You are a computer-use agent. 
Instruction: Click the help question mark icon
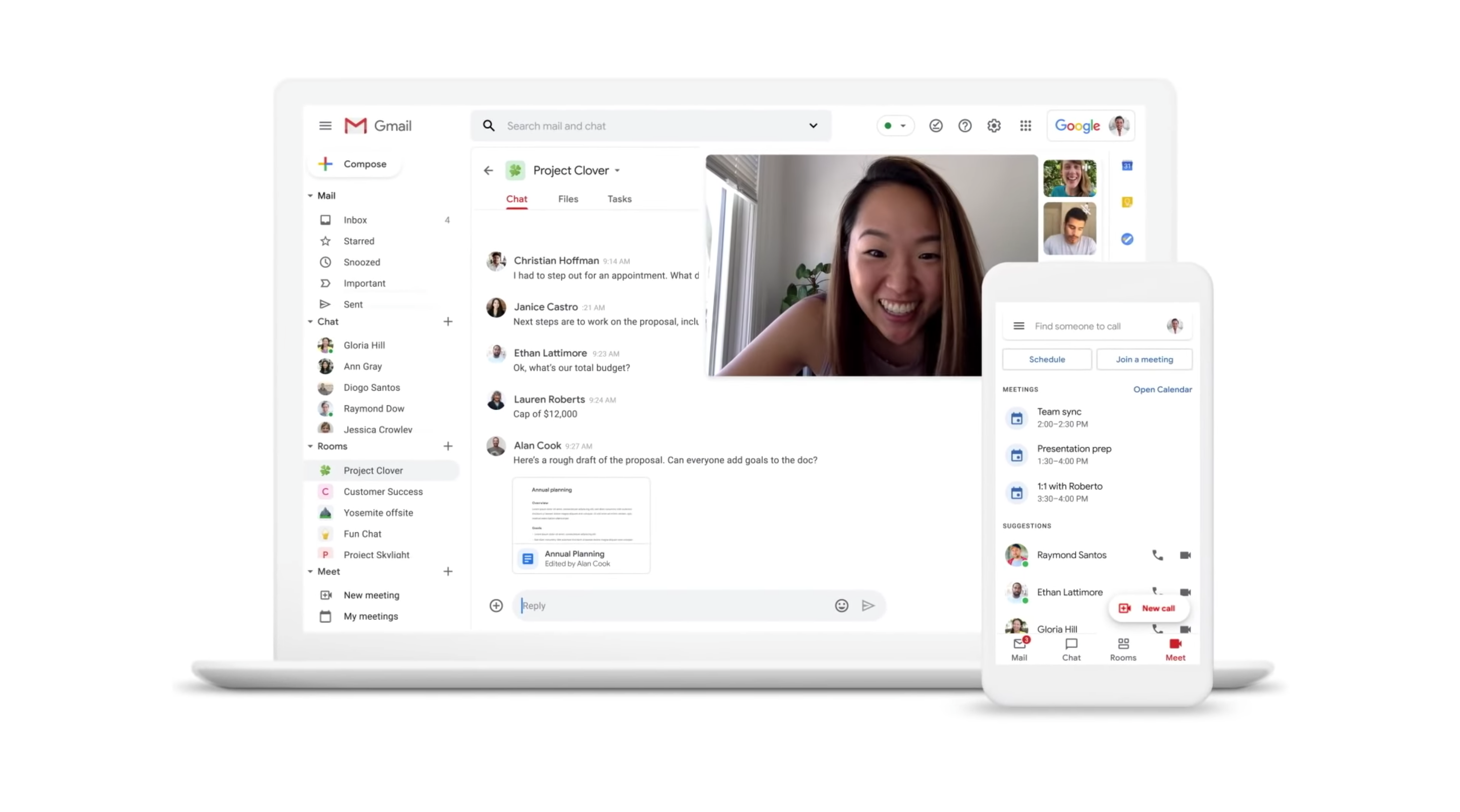(965, 125)
